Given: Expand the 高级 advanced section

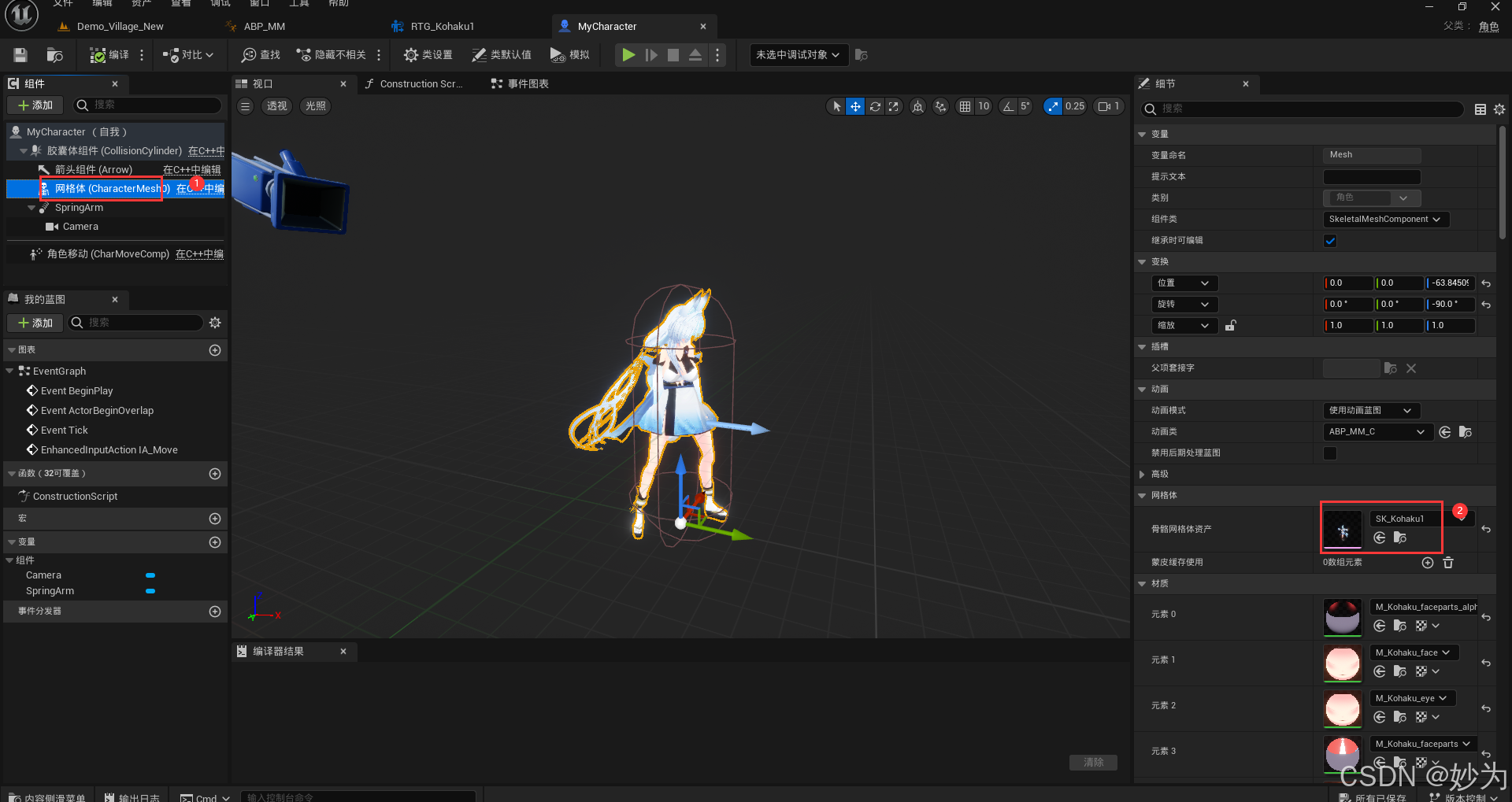Looking at the screenshot, I should tap(1142, 475).
